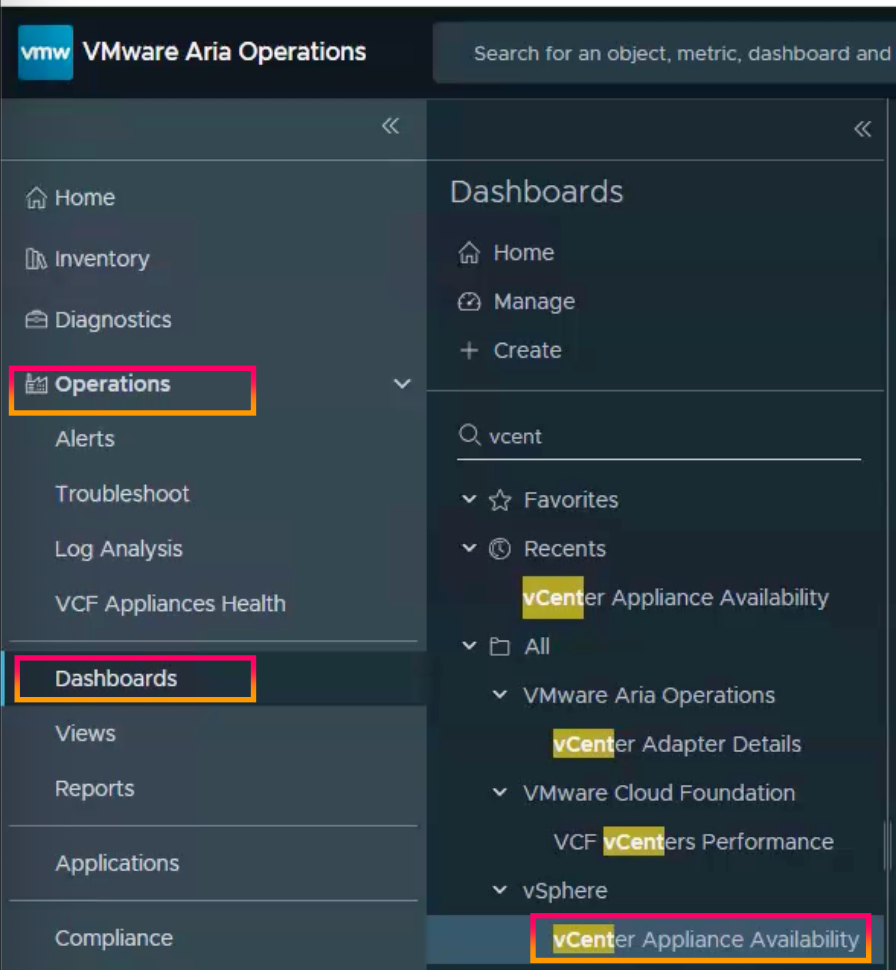This screenshot has width=896, height=970.
Task: Select the Favorites tree label
Action: point(571,500)
